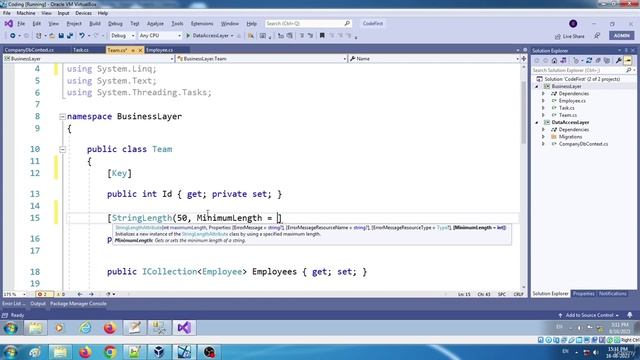Image resolution: width=640 pixels, height=360 pixels.
Task: Select Solution 'CodeFirst' root node
Action: (x=582, y=79)
